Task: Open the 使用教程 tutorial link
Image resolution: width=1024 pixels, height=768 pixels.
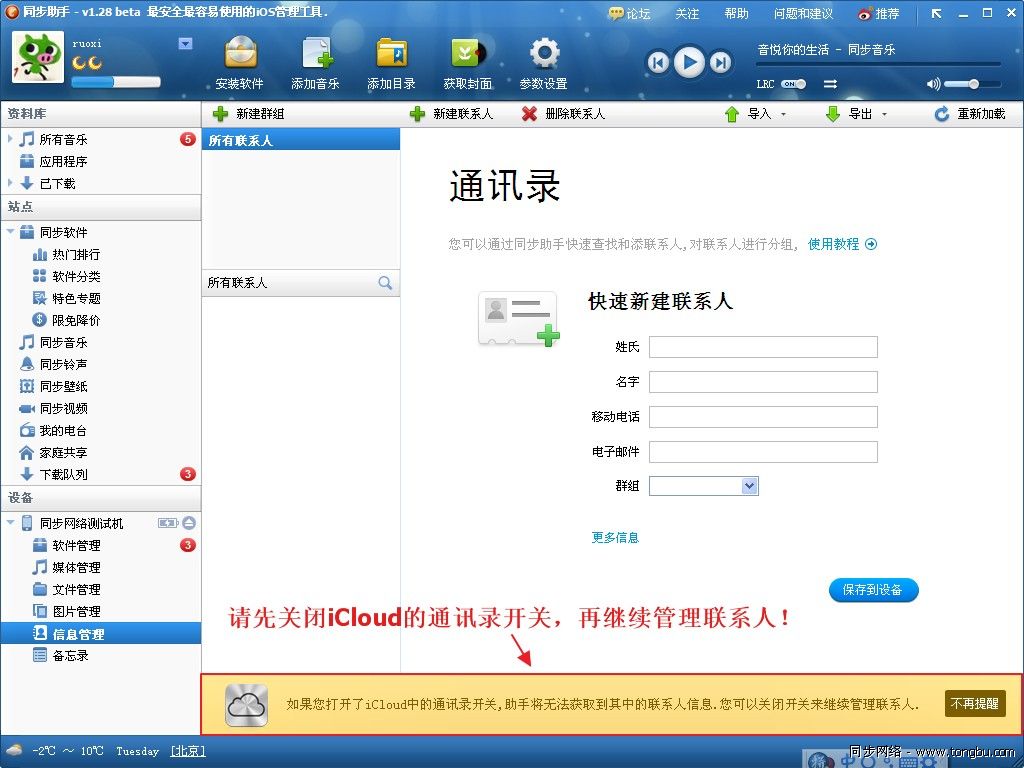Action: pos(836,243)
